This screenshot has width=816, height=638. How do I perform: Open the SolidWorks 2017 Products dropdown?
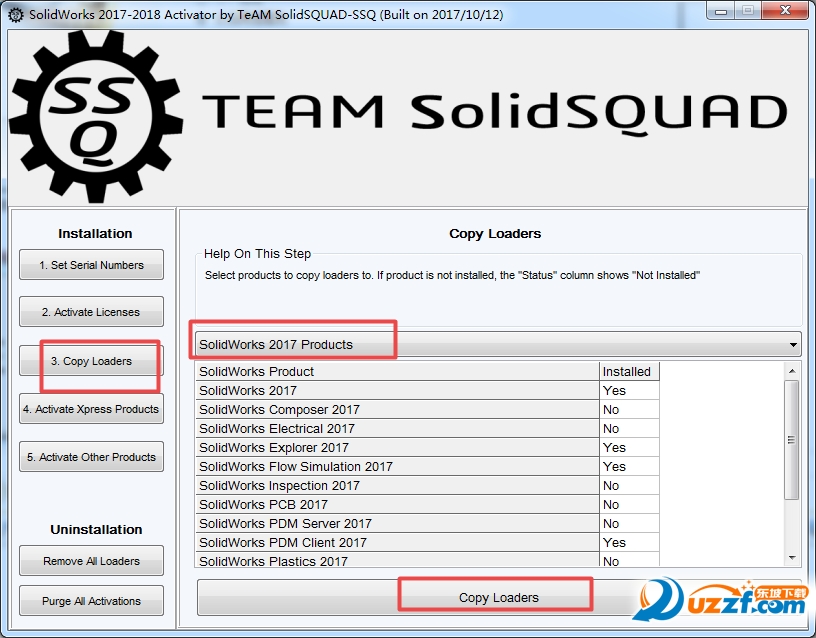coord(499,344)
